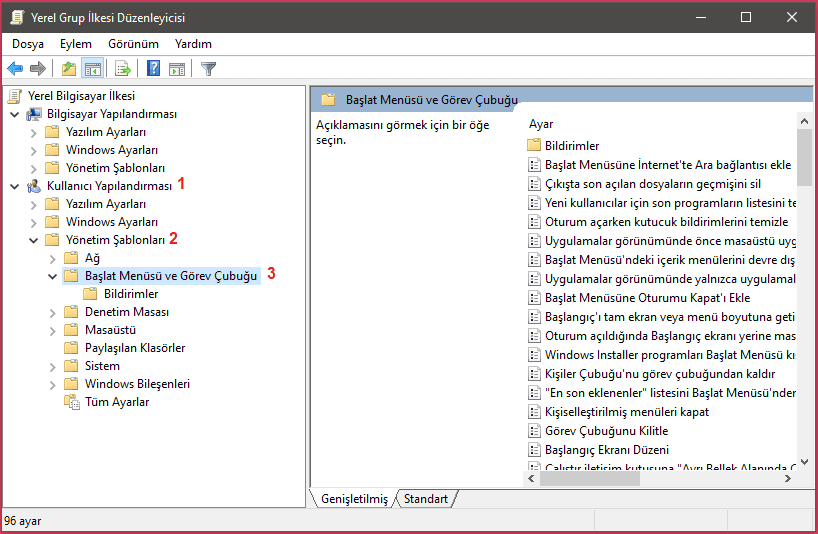Click policy icon beside Görev Çubuğunu Kilitle
This screenshot has width=818, height=534.
click(x=534, y=431)
